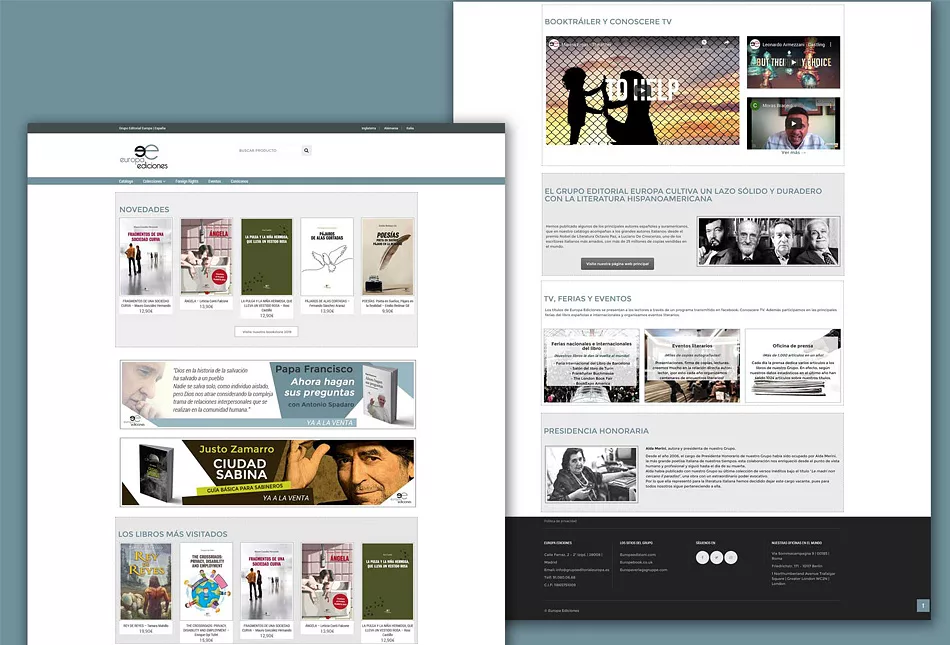Open the Europaedizioni.com footer link
Screen dimensions: 950x645
pyautogui.click(x=637, y=554)
